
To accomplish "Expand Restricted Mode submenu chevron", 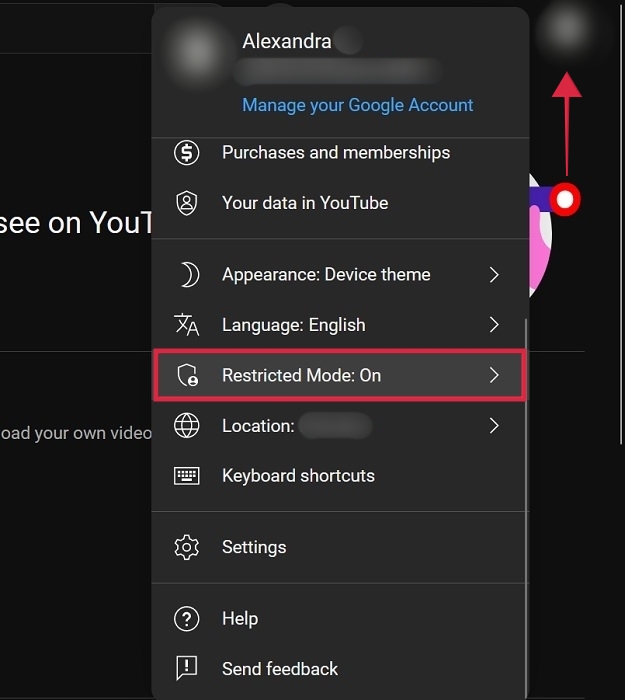I will [494, 375].
